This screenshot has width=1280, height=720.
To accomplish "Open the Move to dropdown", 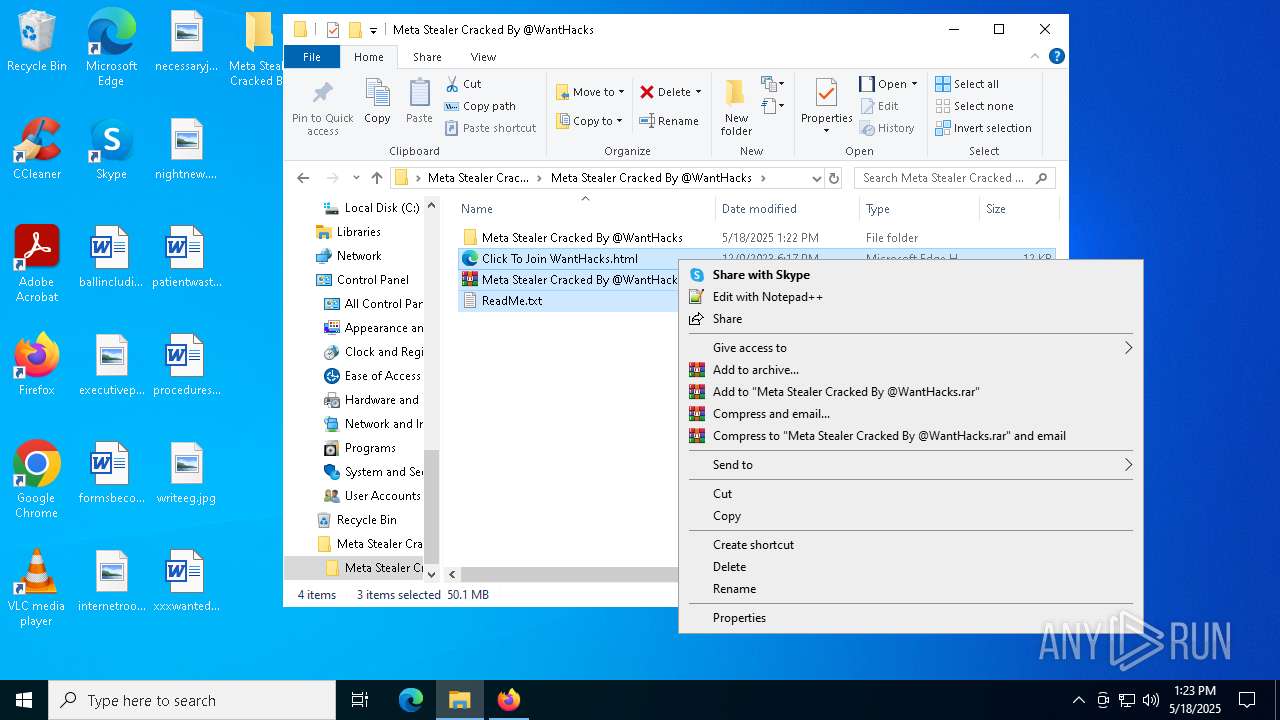I will point(590,92).
